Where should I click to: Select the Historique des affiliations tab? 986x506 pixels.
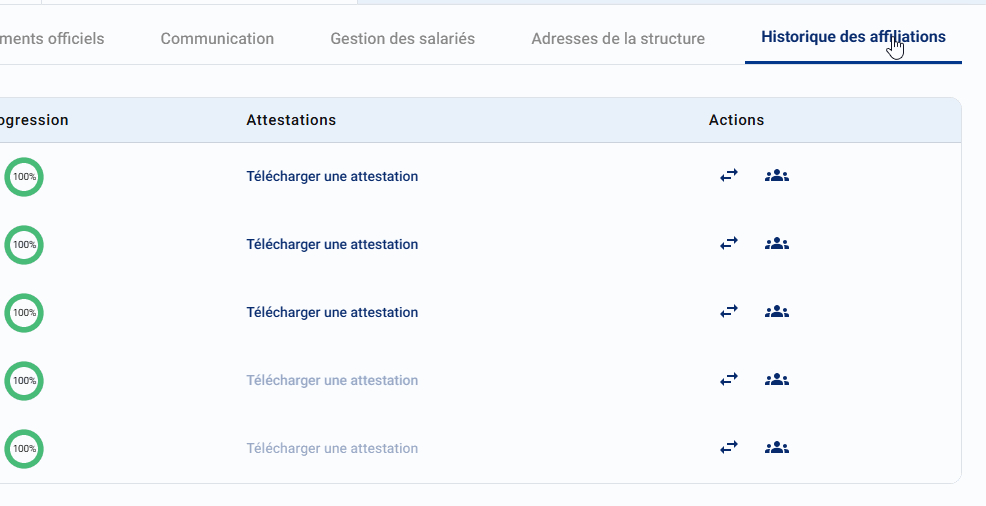(853, 37)
